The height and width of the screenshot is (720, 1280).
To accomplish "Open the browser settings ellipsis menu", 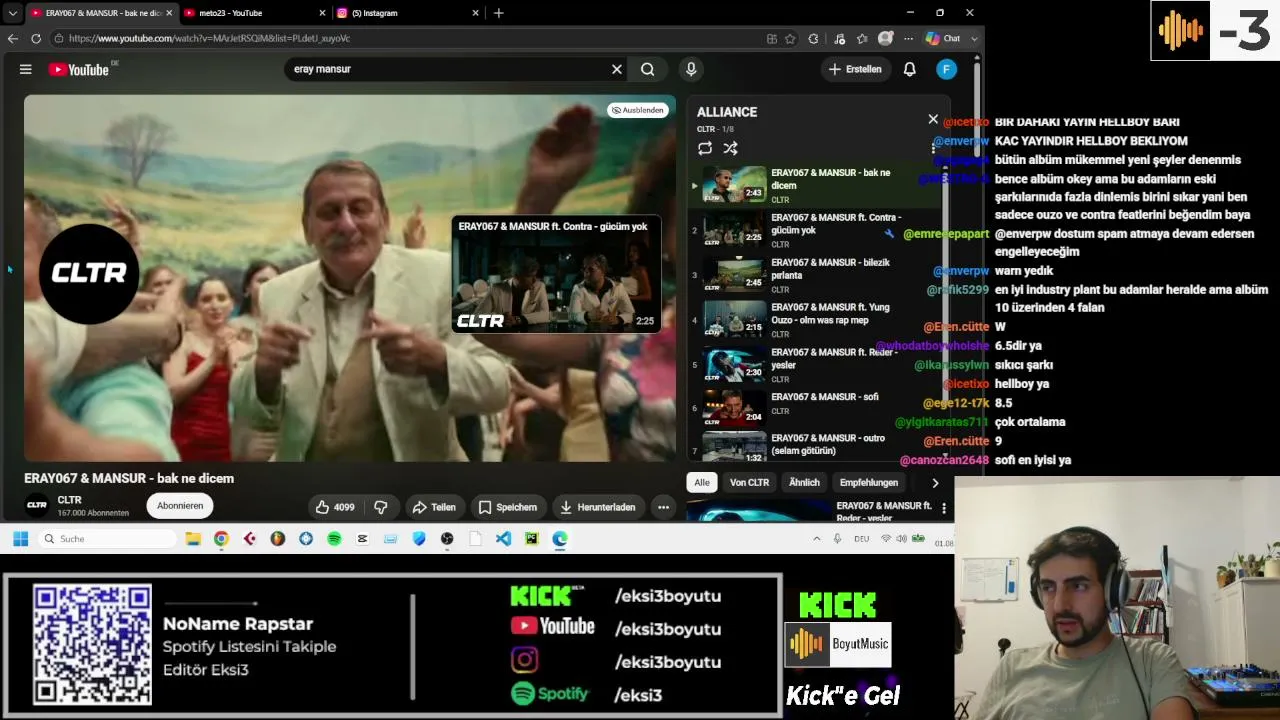I will (908, 39).
